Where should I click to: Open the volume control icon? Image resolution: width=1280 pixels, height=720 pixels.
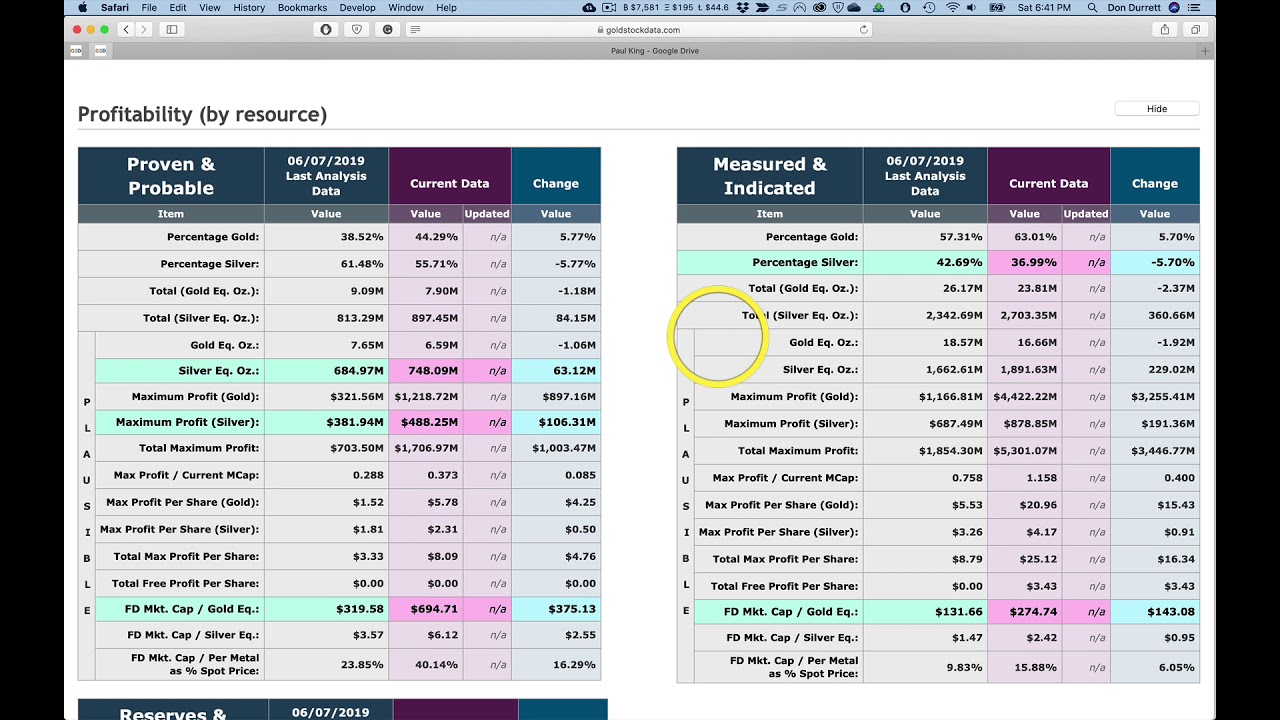pos(972,7)
